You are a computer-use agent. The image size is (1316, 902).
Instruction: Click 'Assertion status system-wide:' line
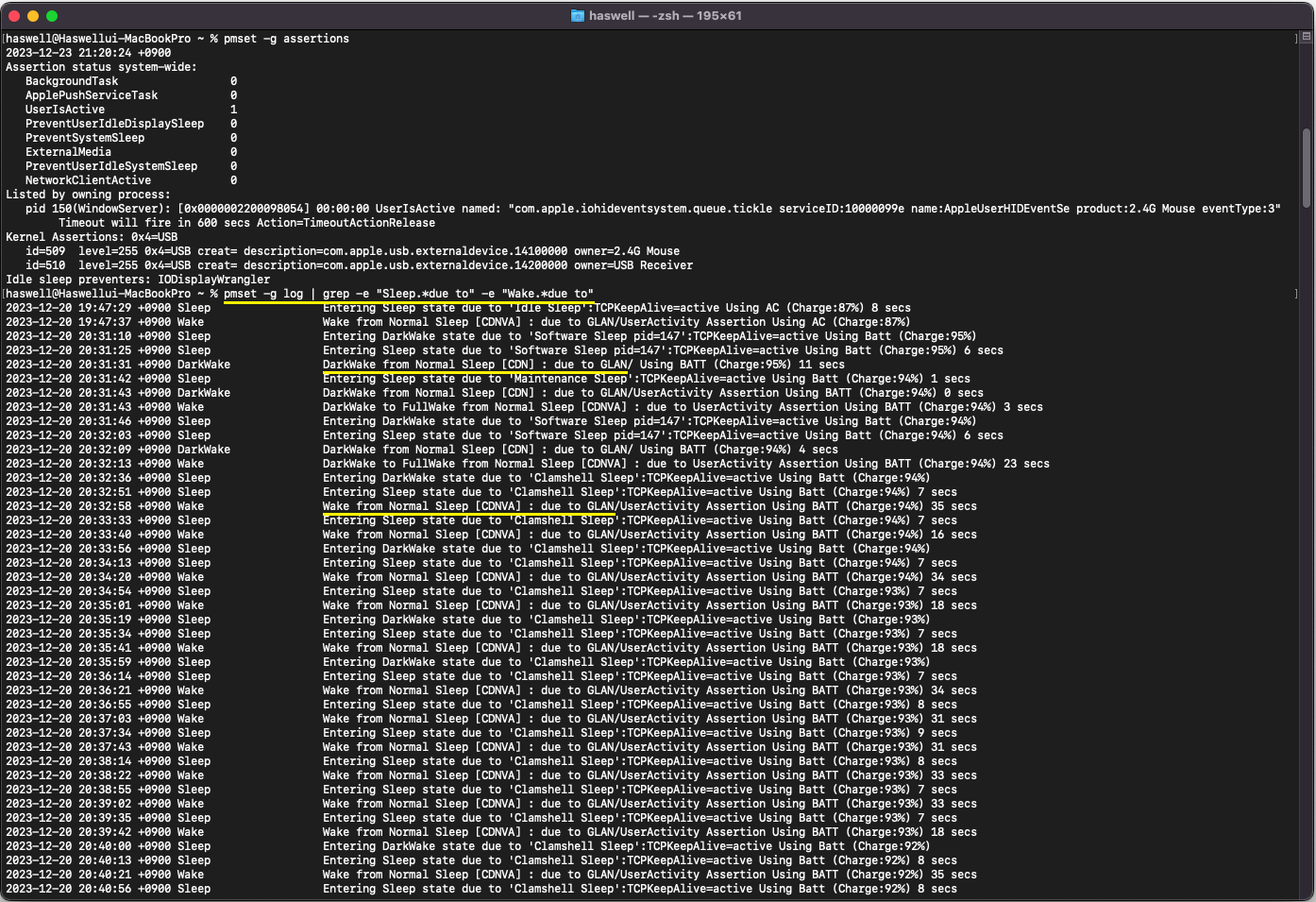[101, 67]
